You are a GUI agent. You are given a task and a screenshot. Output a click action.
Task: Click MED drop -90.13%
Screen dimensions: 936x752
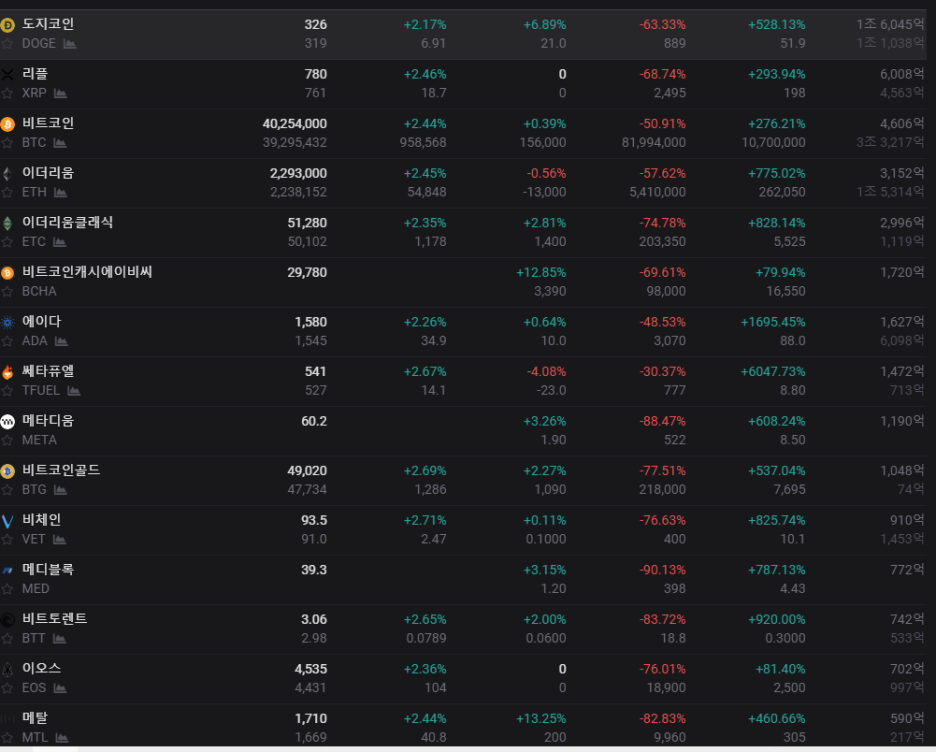tap(663, 570)
